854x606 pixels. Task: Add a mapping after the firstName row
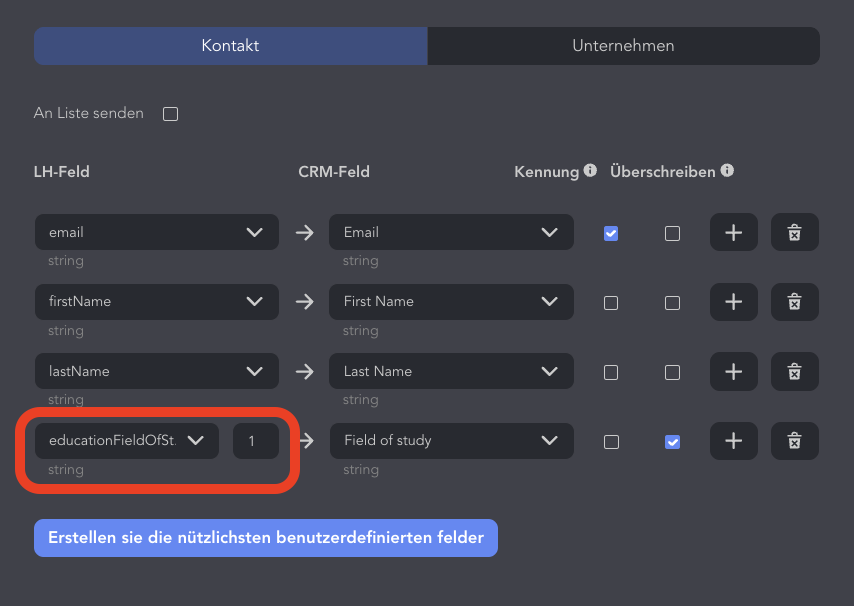coord(733,302)
